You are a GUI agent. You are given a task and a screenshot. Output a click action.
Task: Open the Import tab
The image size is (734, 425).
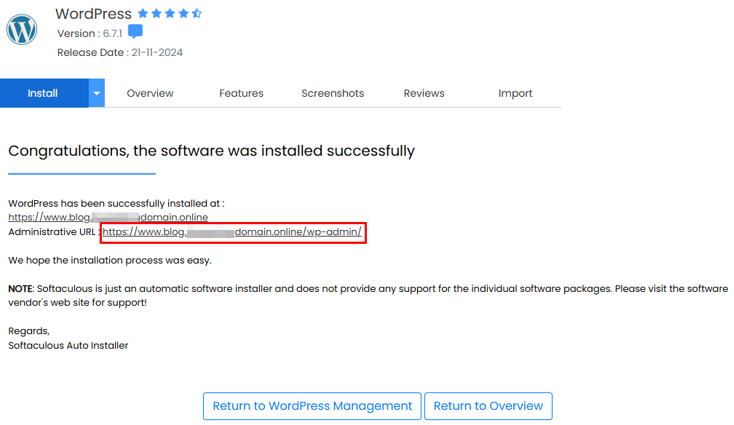click(515, 93)
